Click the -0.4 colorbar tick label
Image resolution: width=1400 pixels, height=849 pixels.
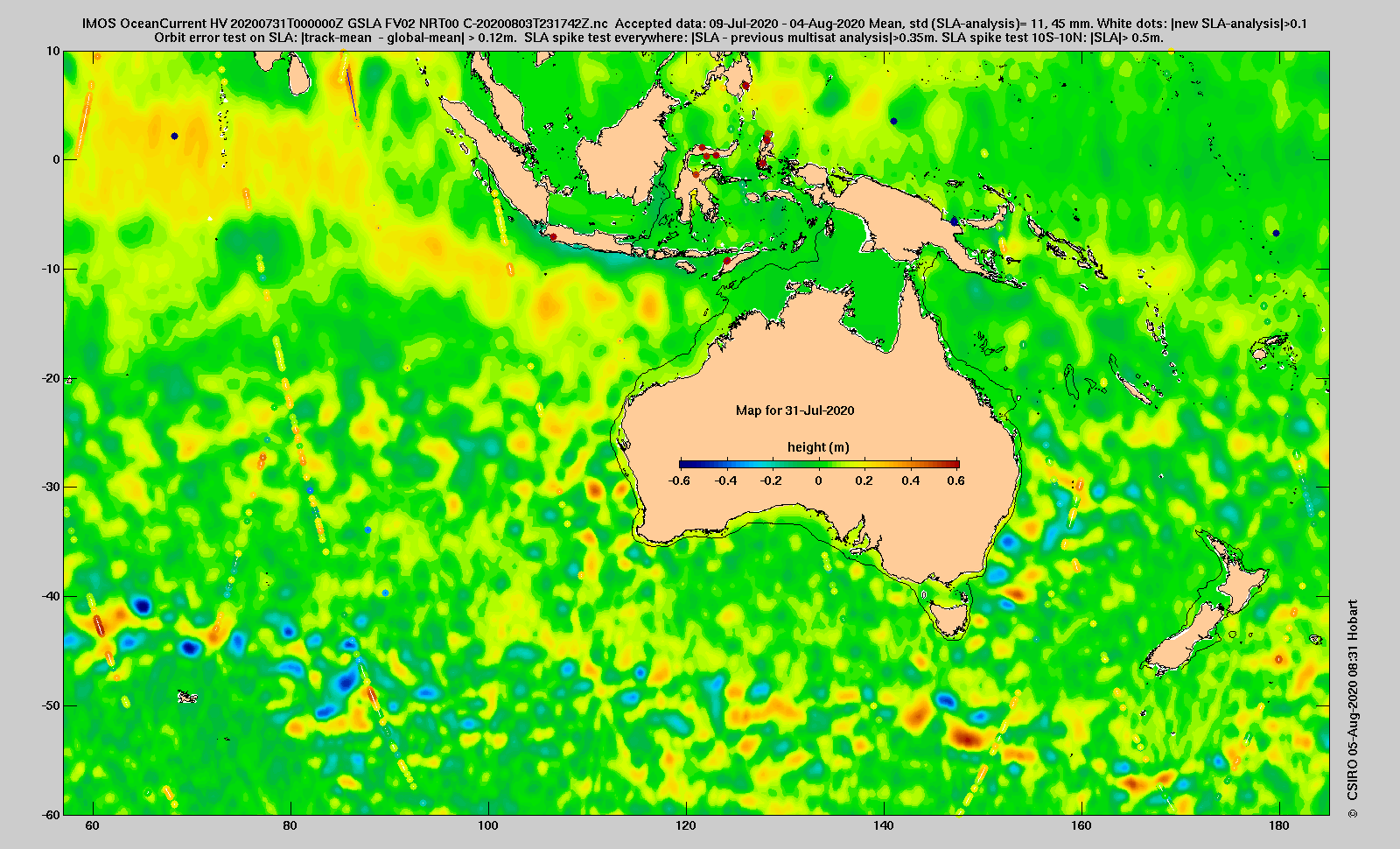coord(725,481)
